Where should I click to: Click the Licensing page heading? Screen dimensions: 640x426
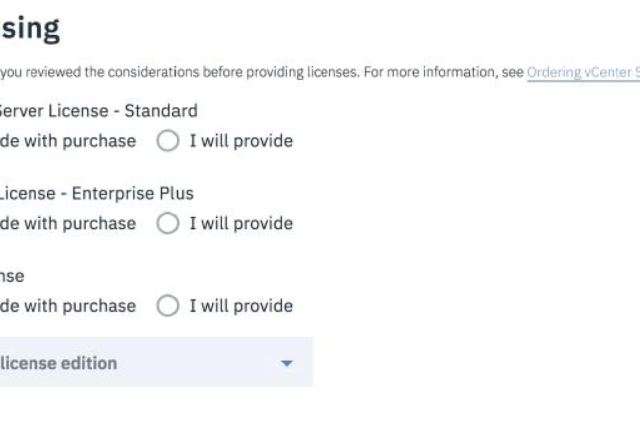(30, 28)
